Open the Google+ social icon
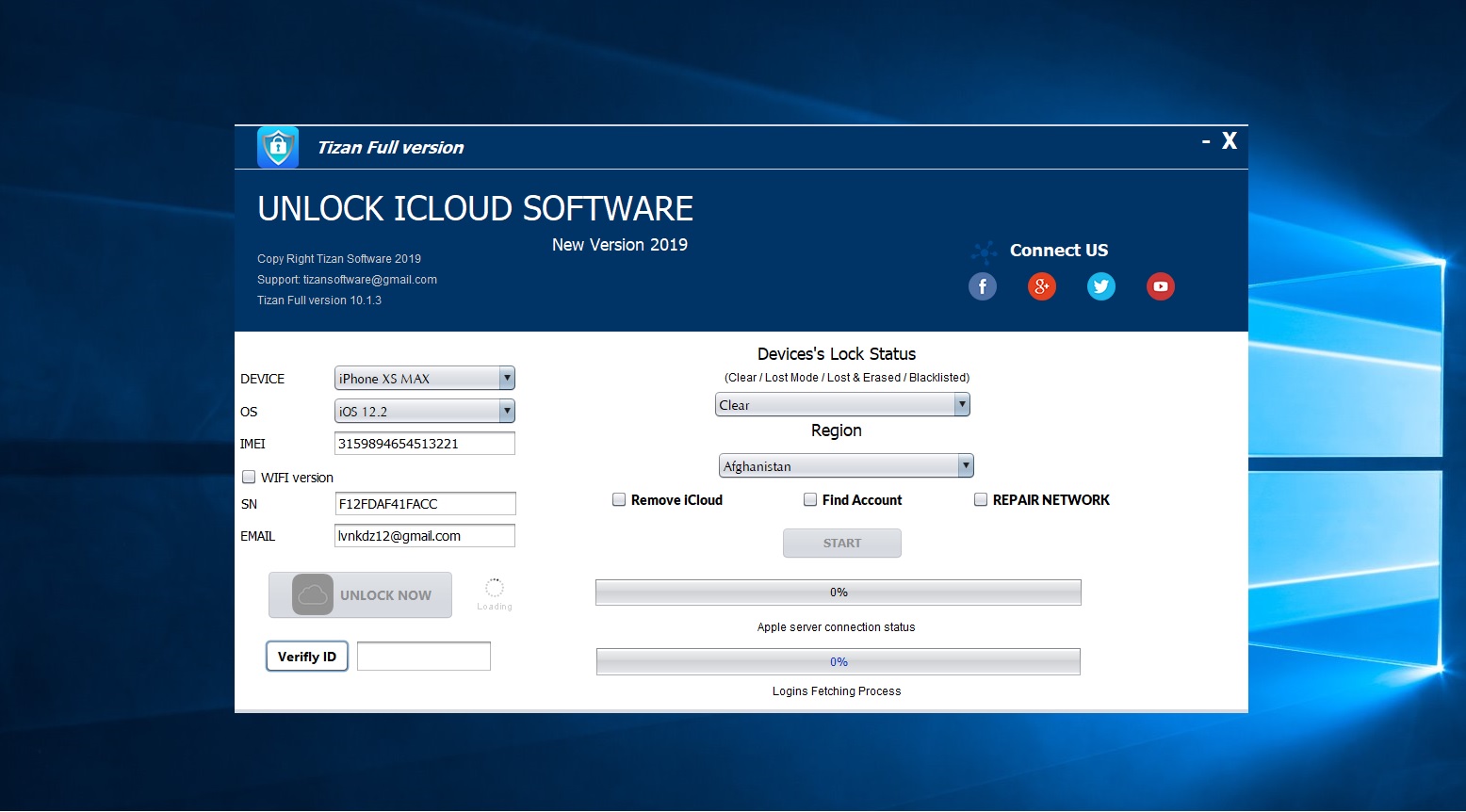 tap(1041, 286)
